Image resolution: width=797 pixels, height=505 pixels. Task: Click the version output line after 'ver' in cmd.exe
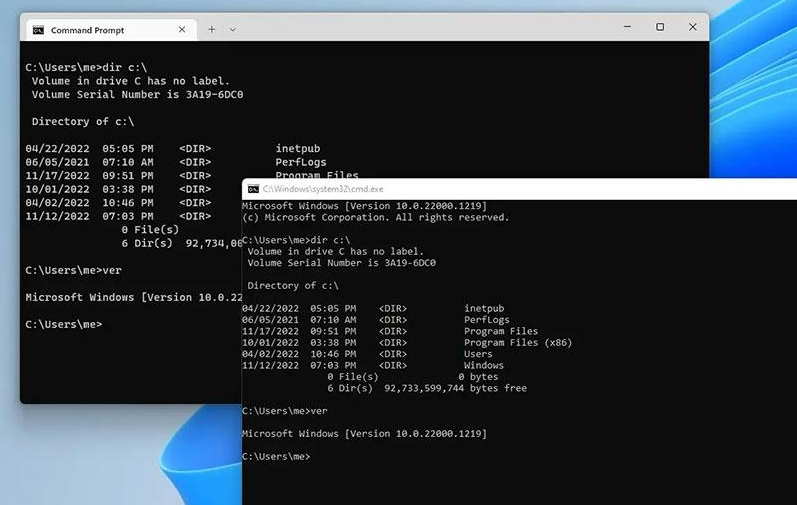pos(364,433)
